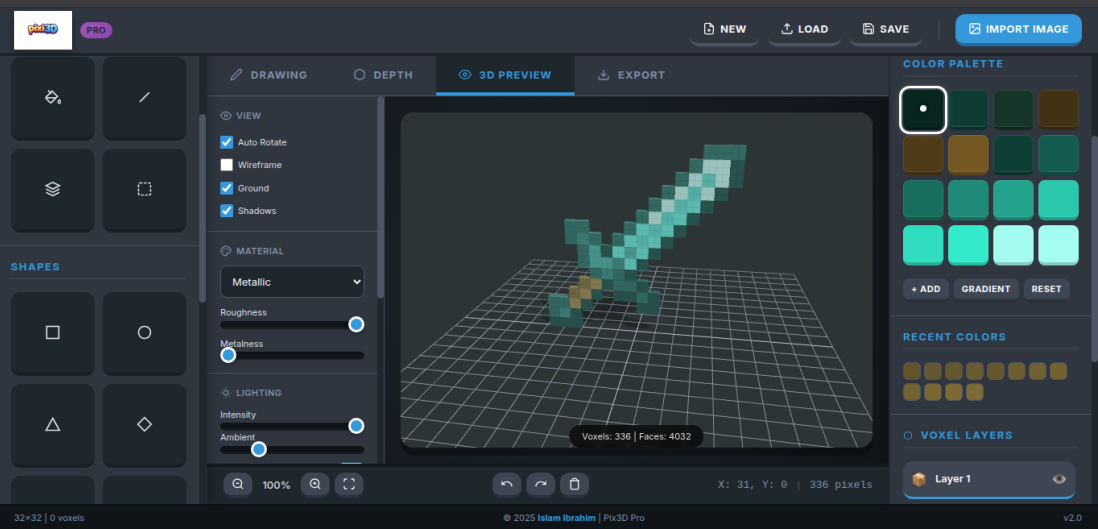Adjust the Roughness slider handle
This screenshot has width=1098, height=529.
[x=356, y=324]
